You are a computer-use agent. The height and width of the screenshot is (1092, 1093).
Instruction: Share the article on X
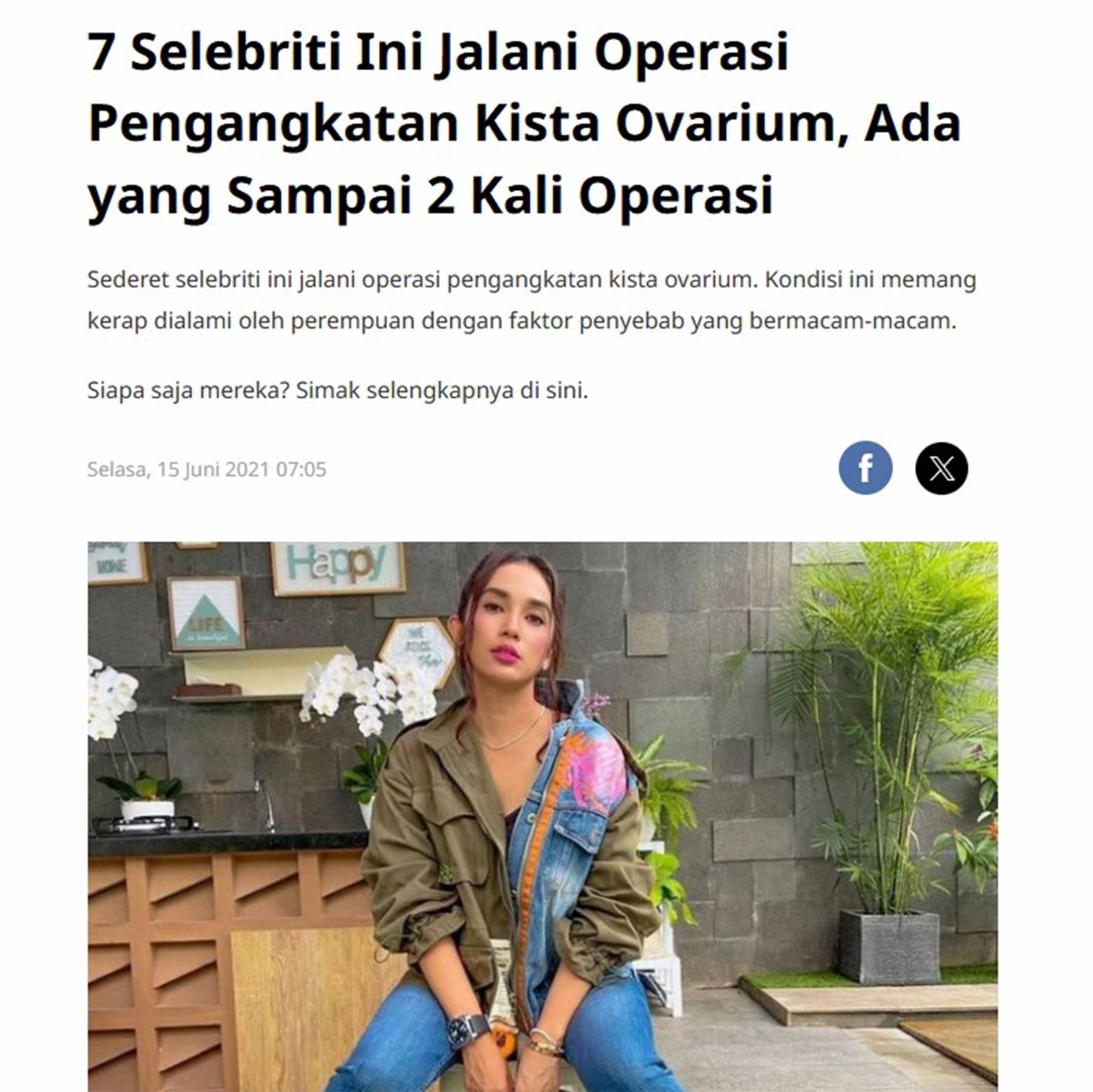coord(941,468)
